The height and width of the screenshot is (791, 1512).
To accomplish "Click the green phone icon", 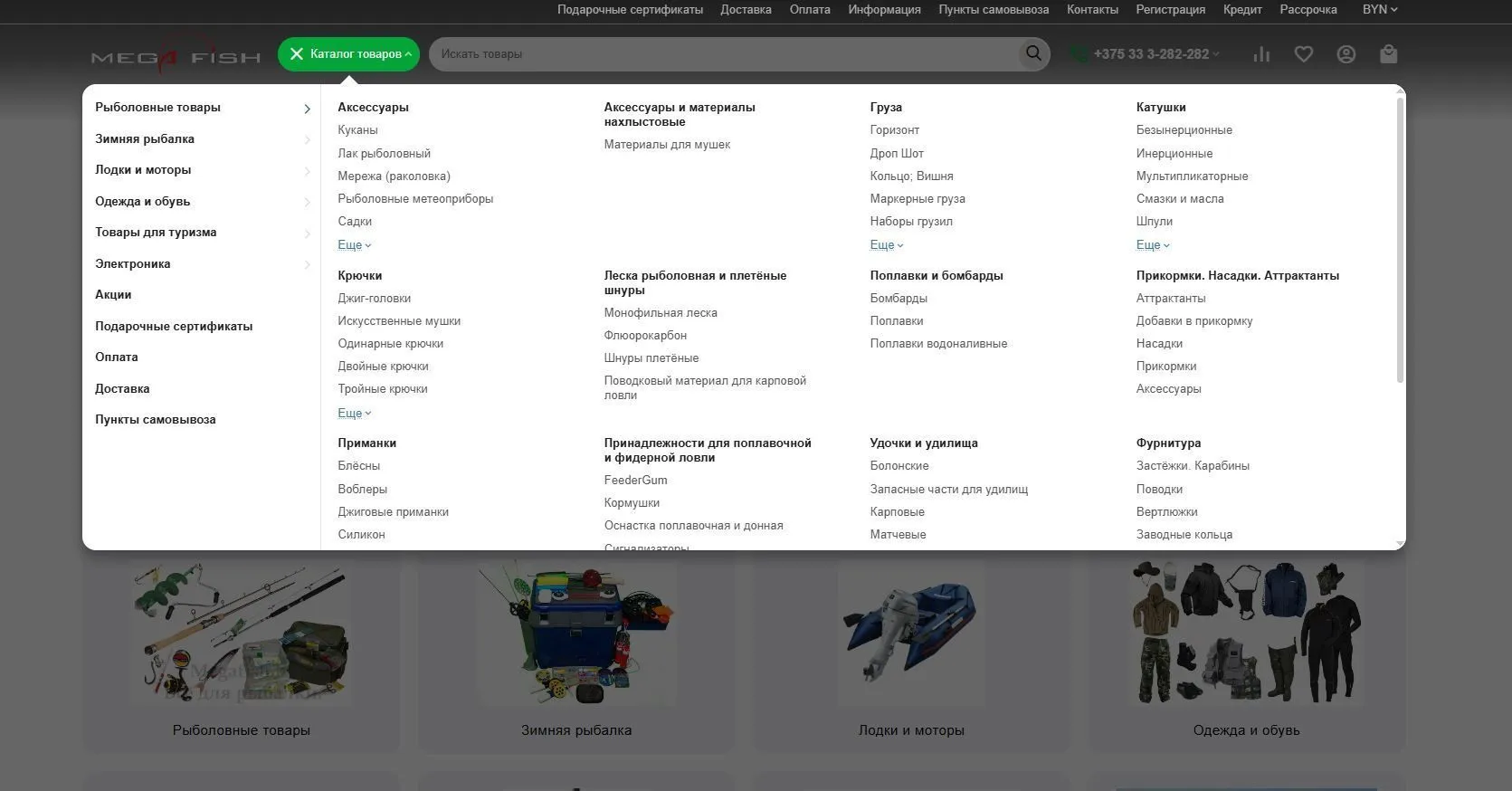I will click(1078, 54).
